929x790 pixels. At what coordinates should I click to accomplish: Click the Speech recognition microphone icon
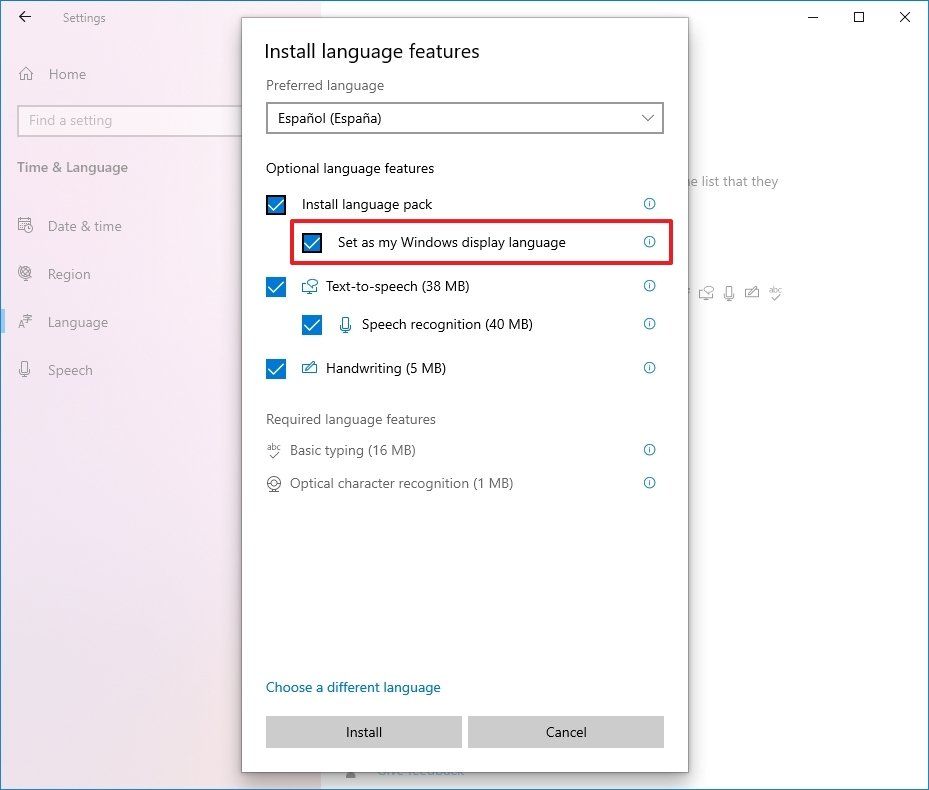[344, 324]
